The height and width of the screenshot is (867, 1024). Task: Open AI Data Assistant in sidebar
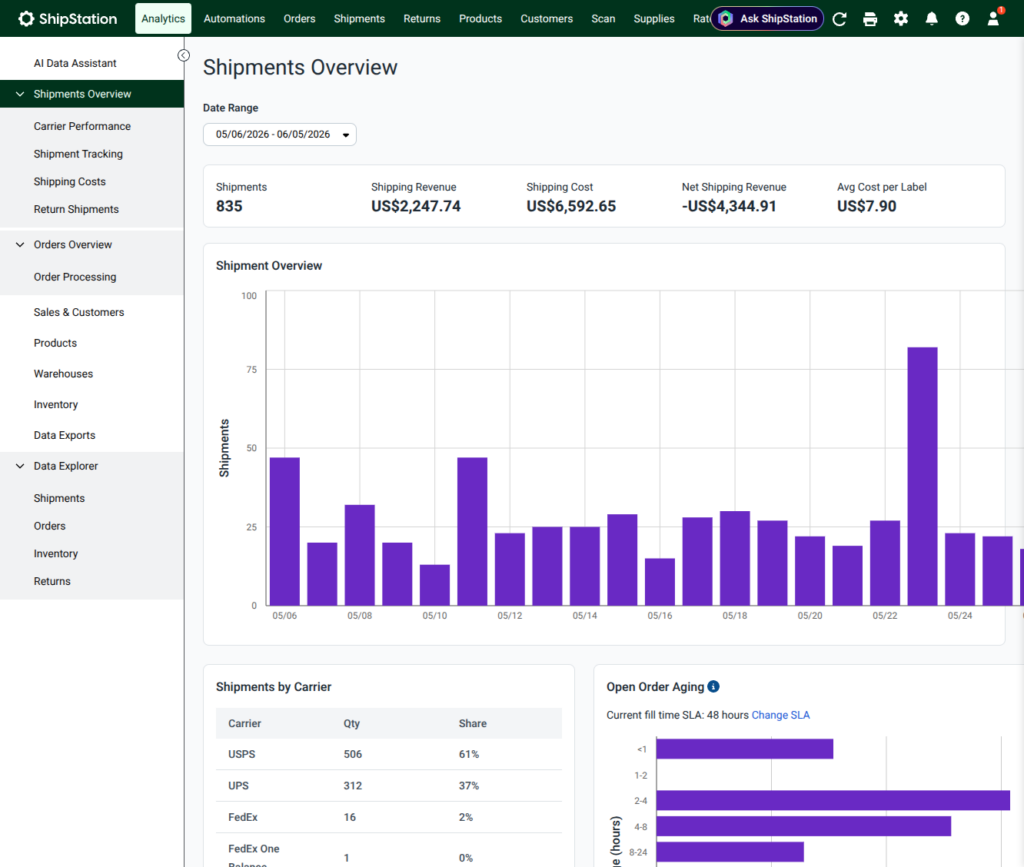[x=75, y=63]
